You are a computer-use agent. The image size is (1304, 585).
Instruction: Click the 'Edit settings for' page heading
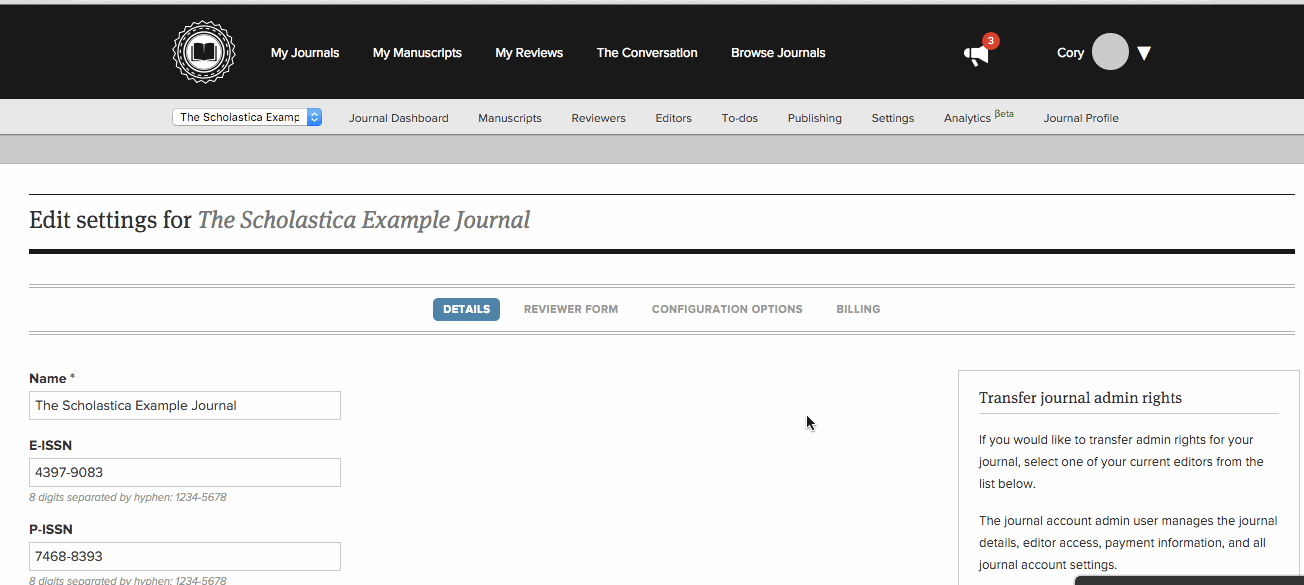coord(280,220)
